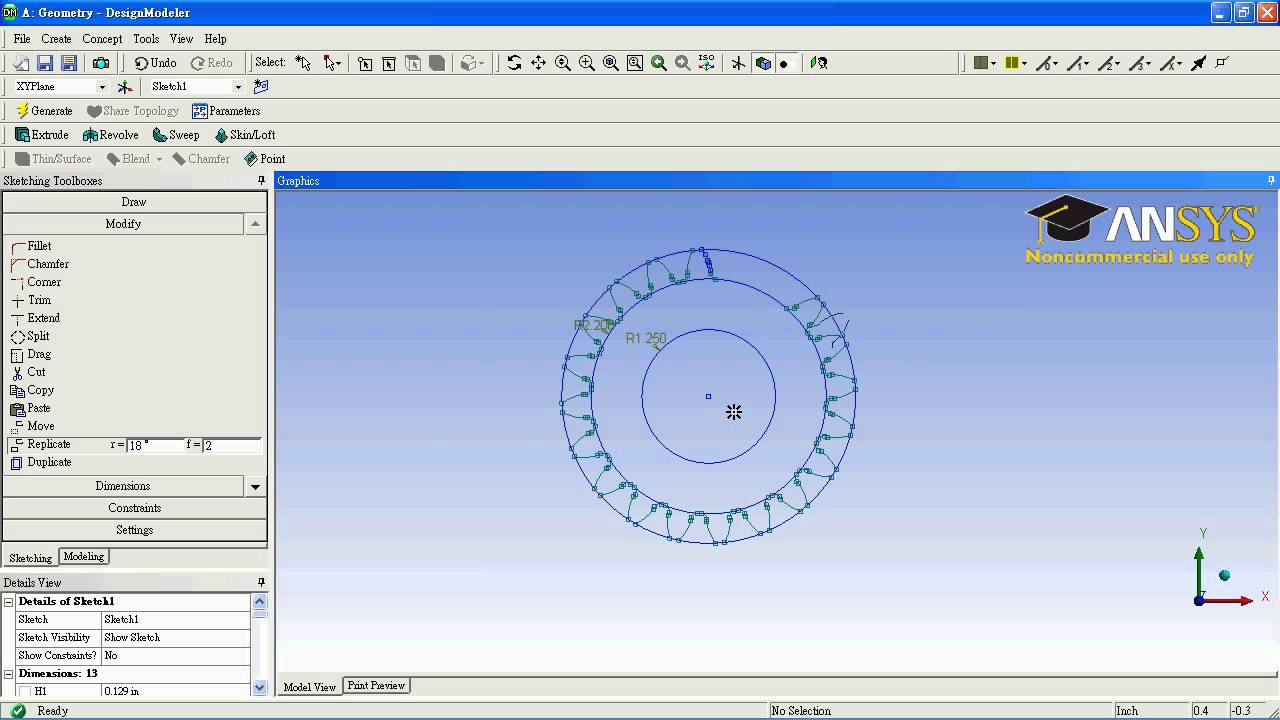1280x720 pixels.
Task: Switch to the Sketching tab
Action: [x=30, y=558]
